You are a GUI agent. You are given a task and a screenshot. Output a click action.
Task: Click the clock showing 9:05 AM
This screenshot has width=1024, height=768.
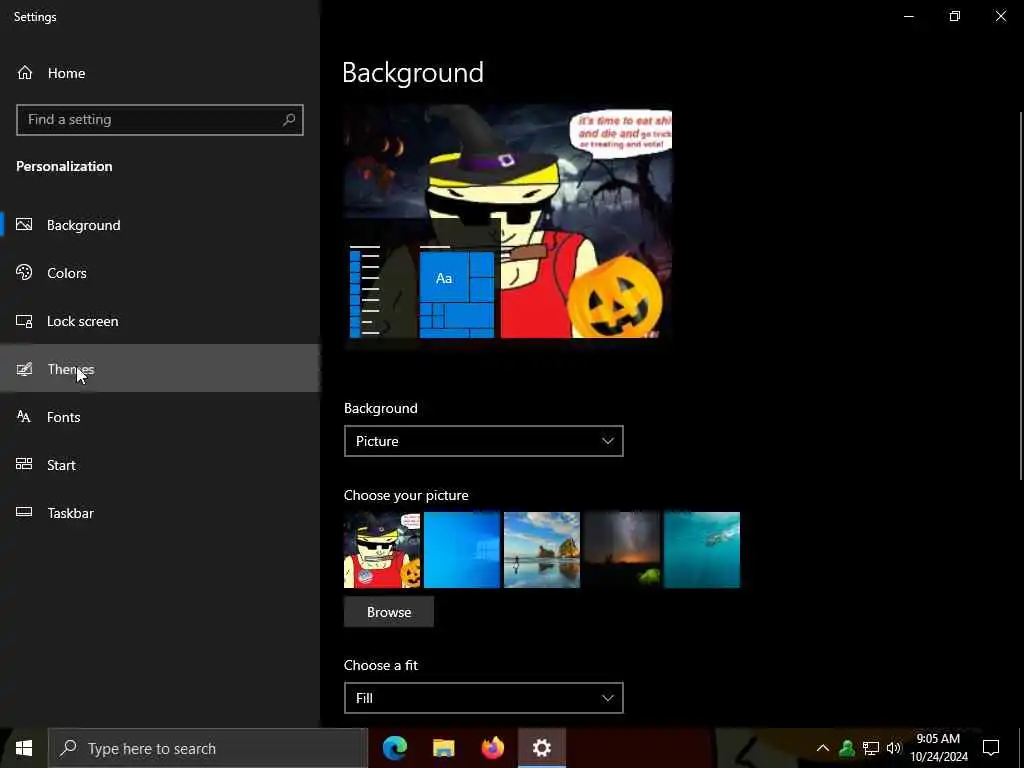point(938,748)
